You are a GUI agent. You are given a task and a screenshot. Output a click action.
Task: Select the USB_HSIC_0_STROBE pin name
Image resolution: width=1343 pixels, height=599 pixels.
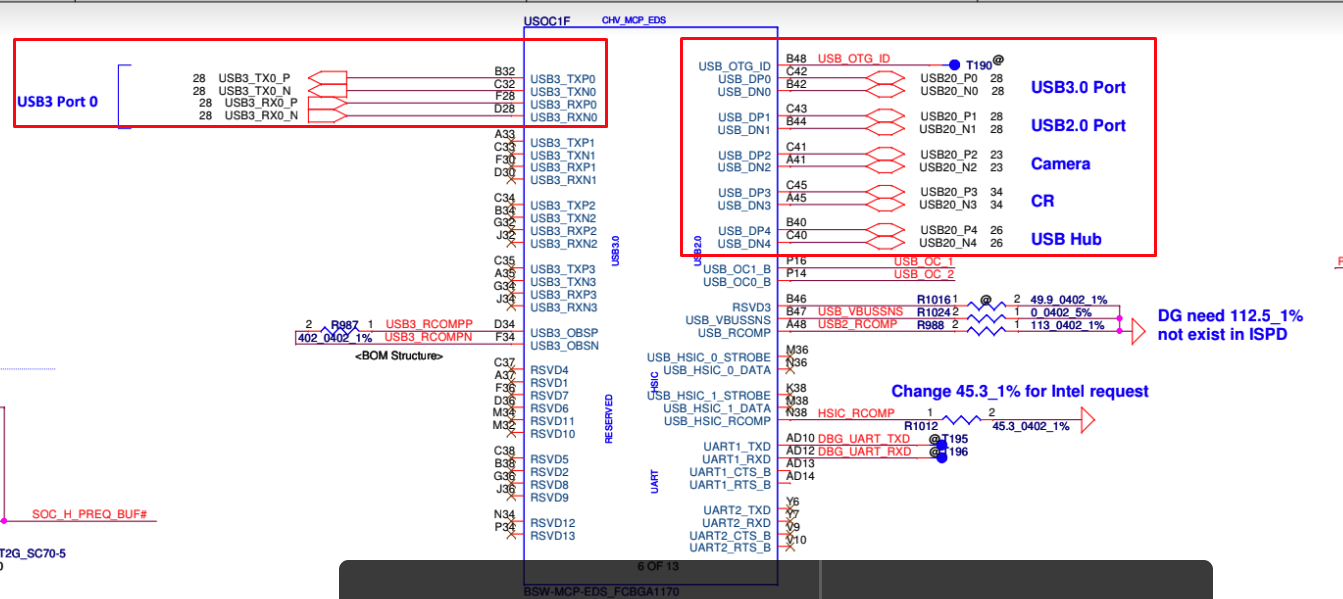[709, 357]
